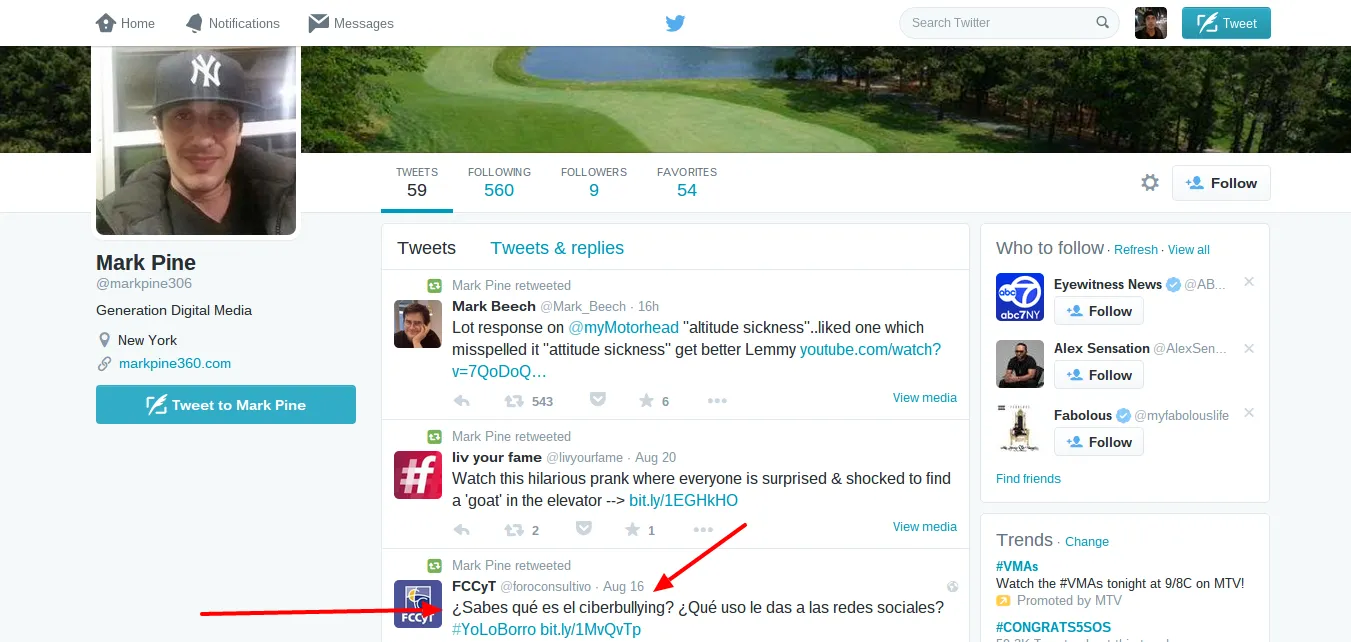Open bit.ly/1MvQvTp link
Image resolution: width=1351 pixels, height=642 pixels.
590,630
